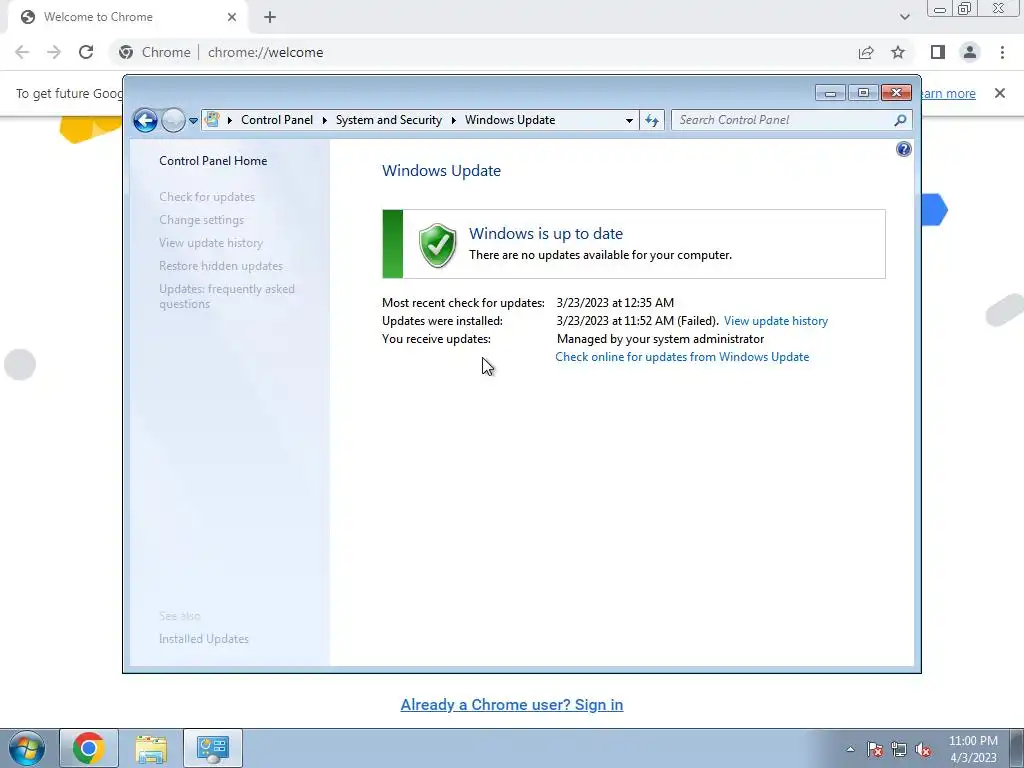
Task: Click the search magnifier icon
Action: point(901,120)
